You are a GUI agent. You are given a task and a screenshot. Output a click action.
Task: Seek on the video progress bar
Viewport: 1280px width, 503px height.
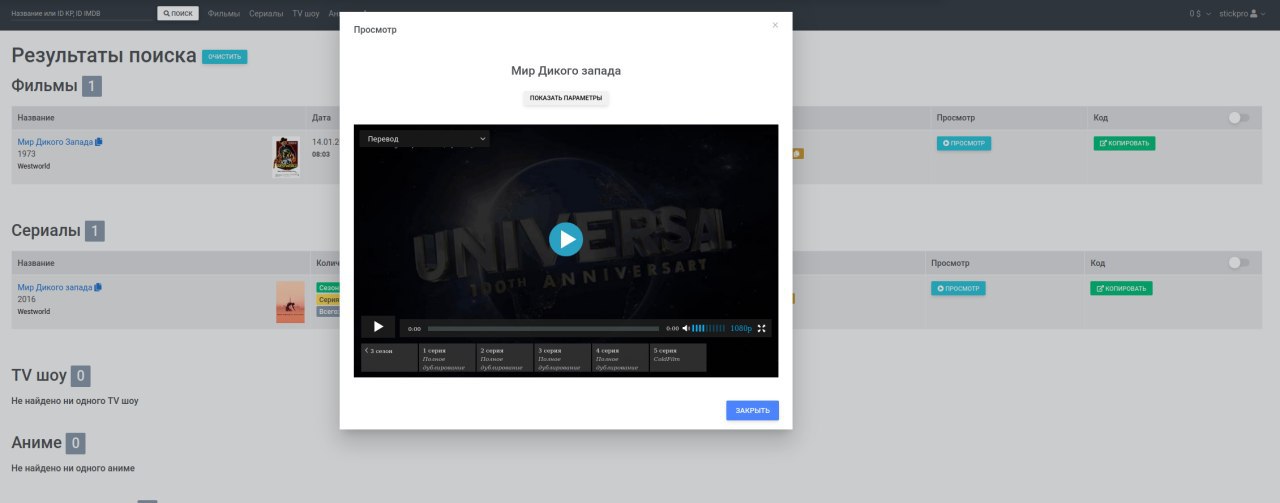[543, 328]
